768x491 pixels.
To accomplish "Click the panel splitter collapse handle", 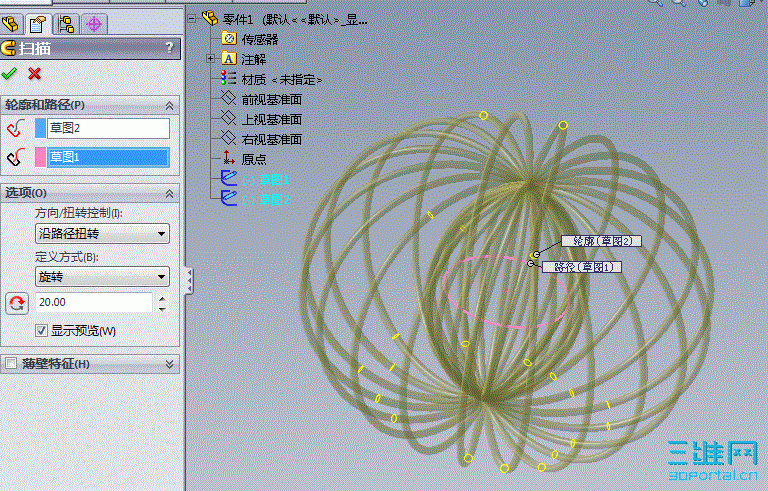I will click(x=189, y=281).
